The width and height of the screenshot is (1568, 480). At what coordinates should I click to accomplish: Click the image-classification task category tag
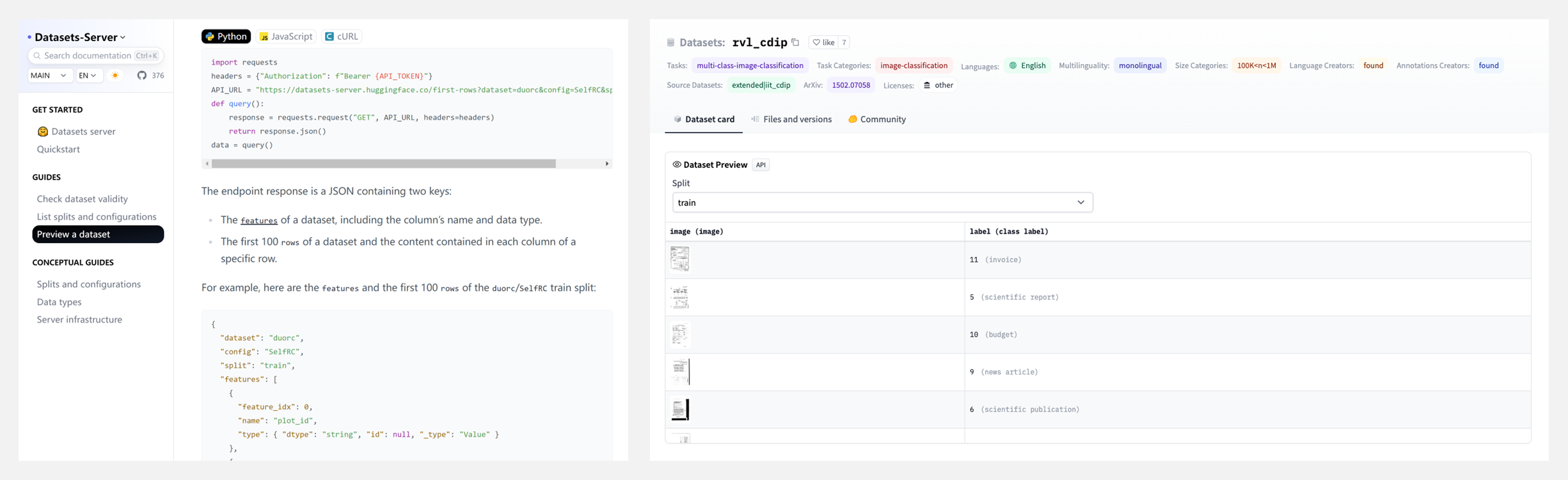click(x=914, y=65)
